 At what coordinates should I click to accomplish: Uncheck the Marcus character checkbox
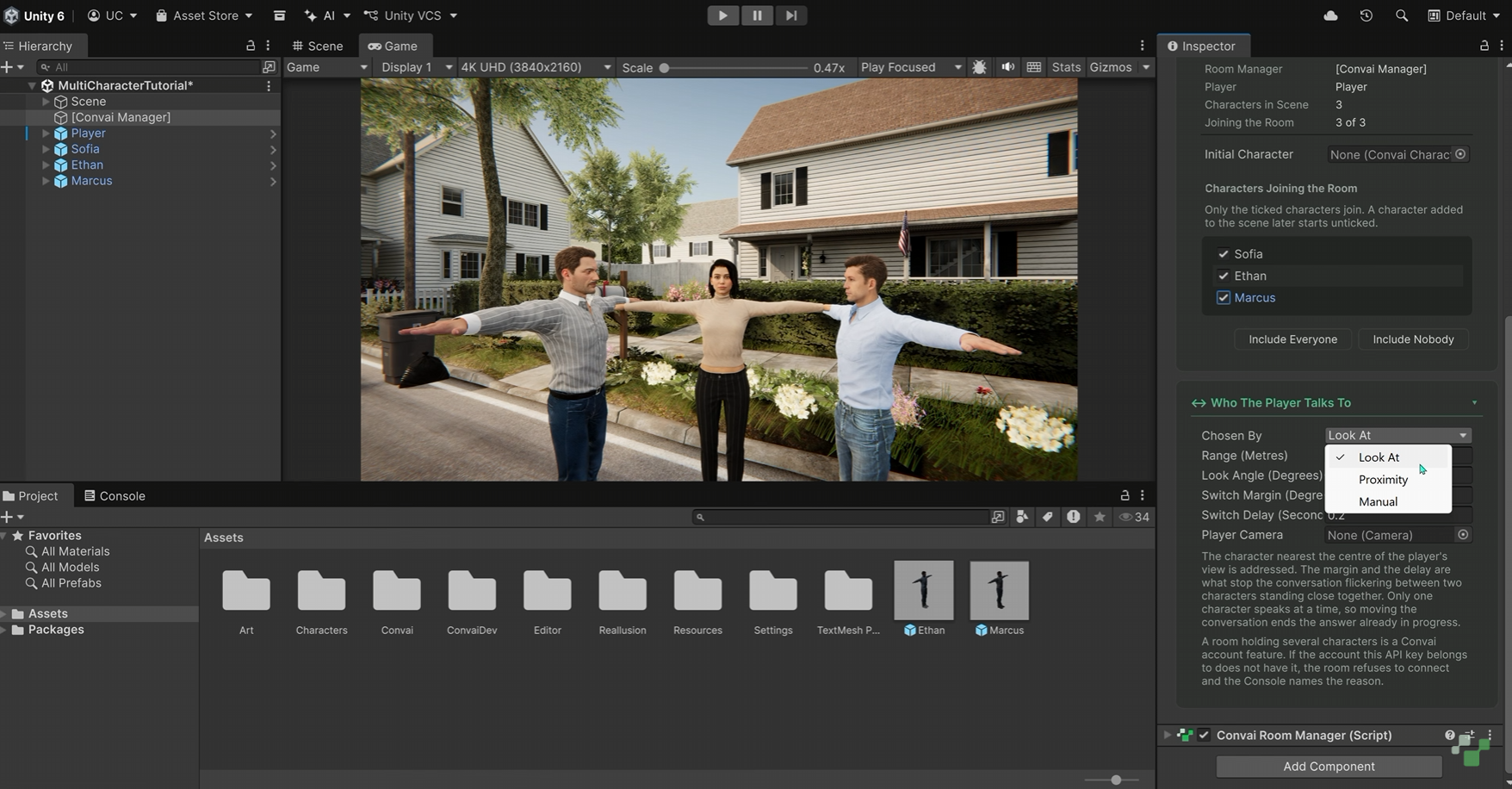click(1223, 298)
